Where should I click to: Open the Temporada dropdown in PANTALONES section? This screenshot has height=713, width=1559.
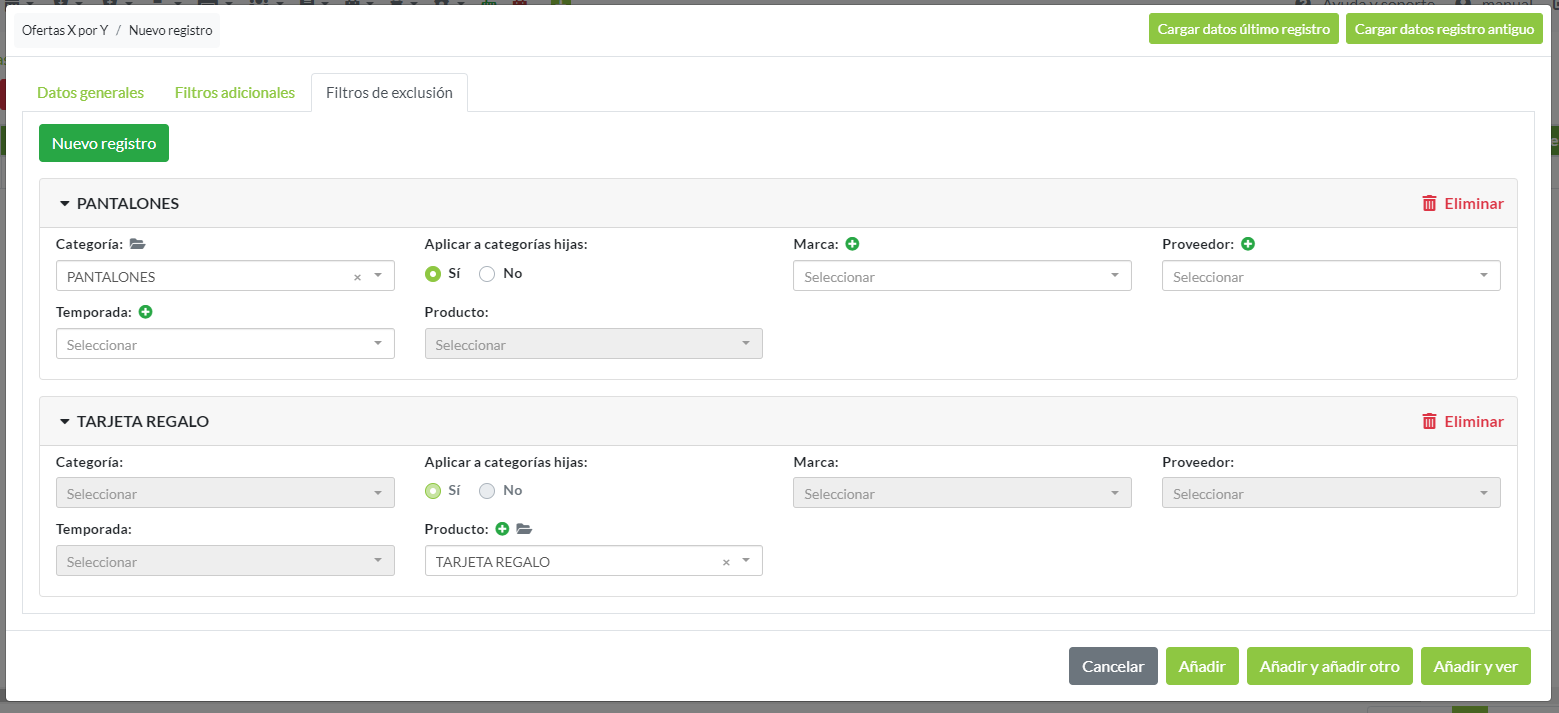click(225, 344)
